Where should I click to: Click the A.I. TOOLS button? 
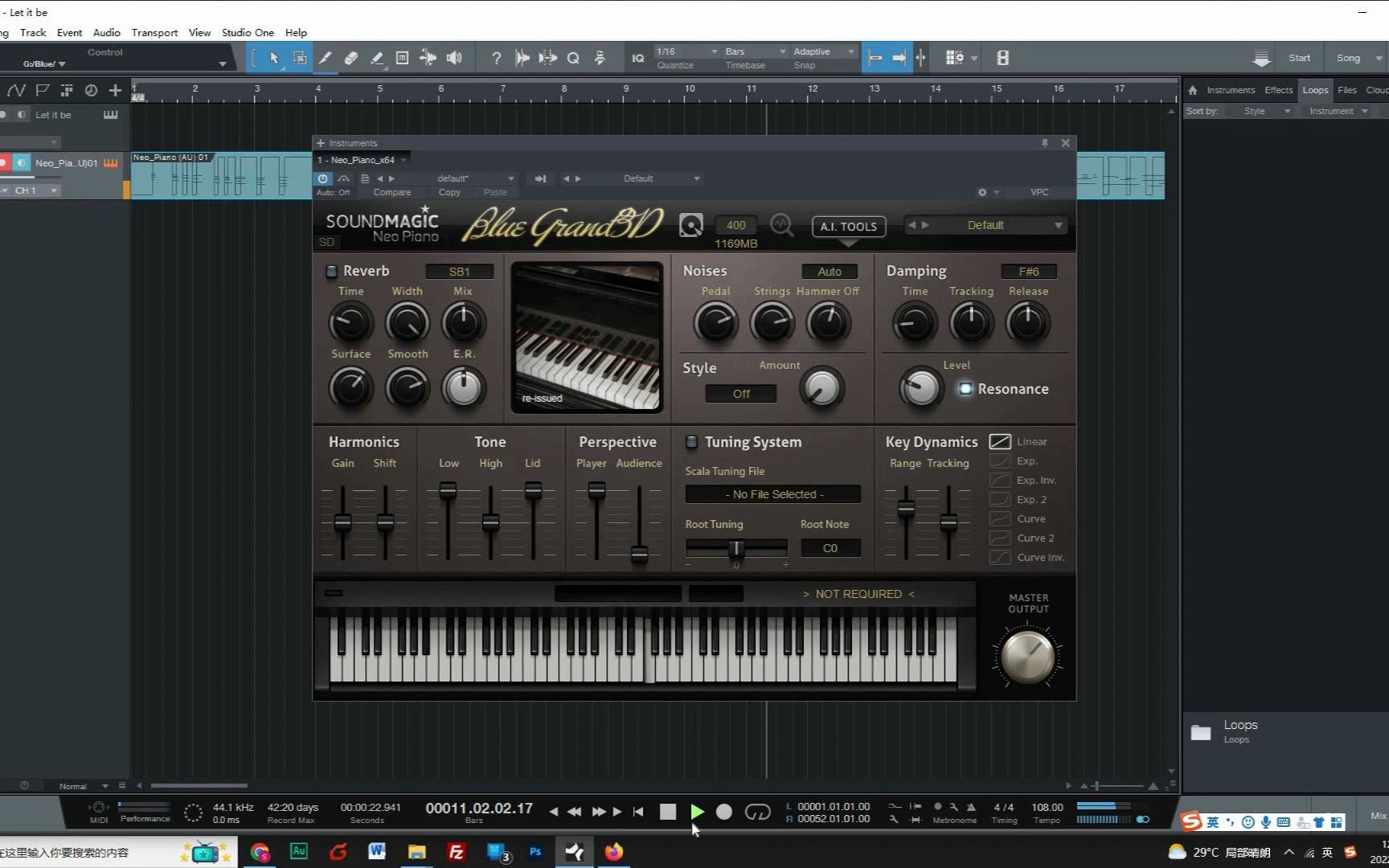click(848, 227)
